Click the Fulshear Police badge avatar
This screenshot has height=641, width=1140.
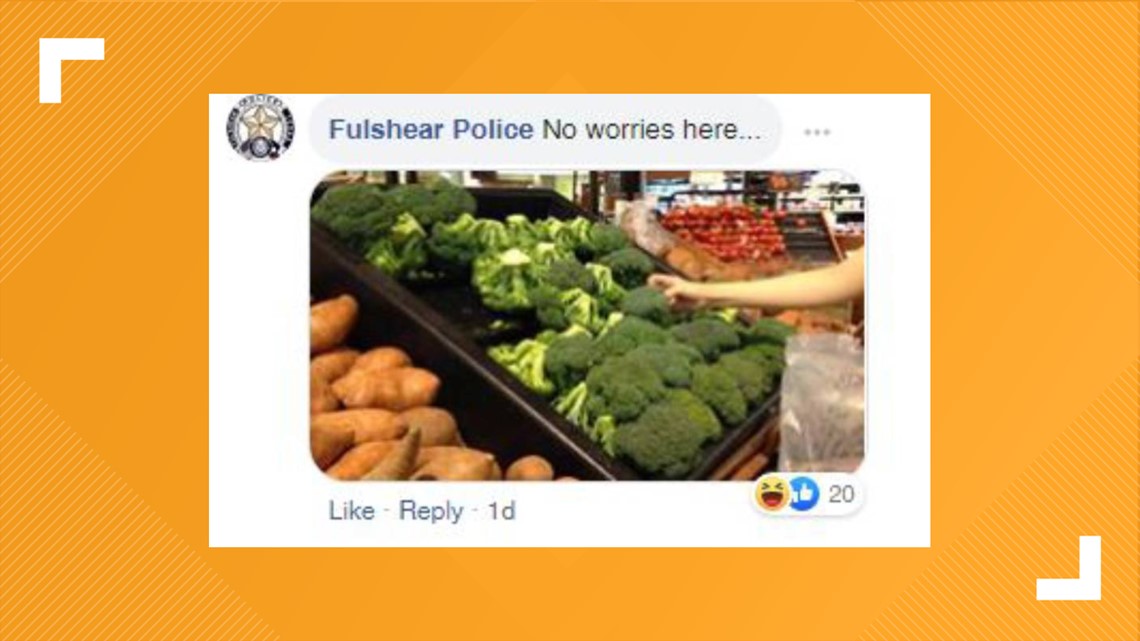point(260,128)
